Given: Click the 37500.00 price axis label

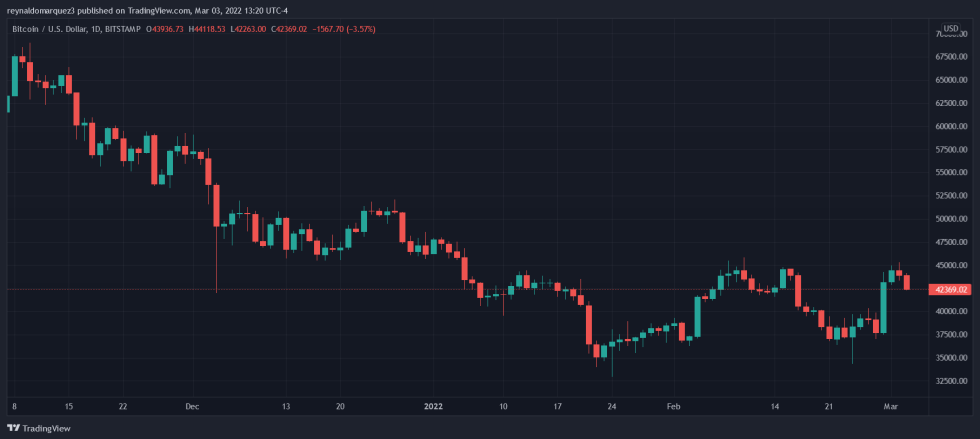Looking at the screenshot, I should [951, 335].
